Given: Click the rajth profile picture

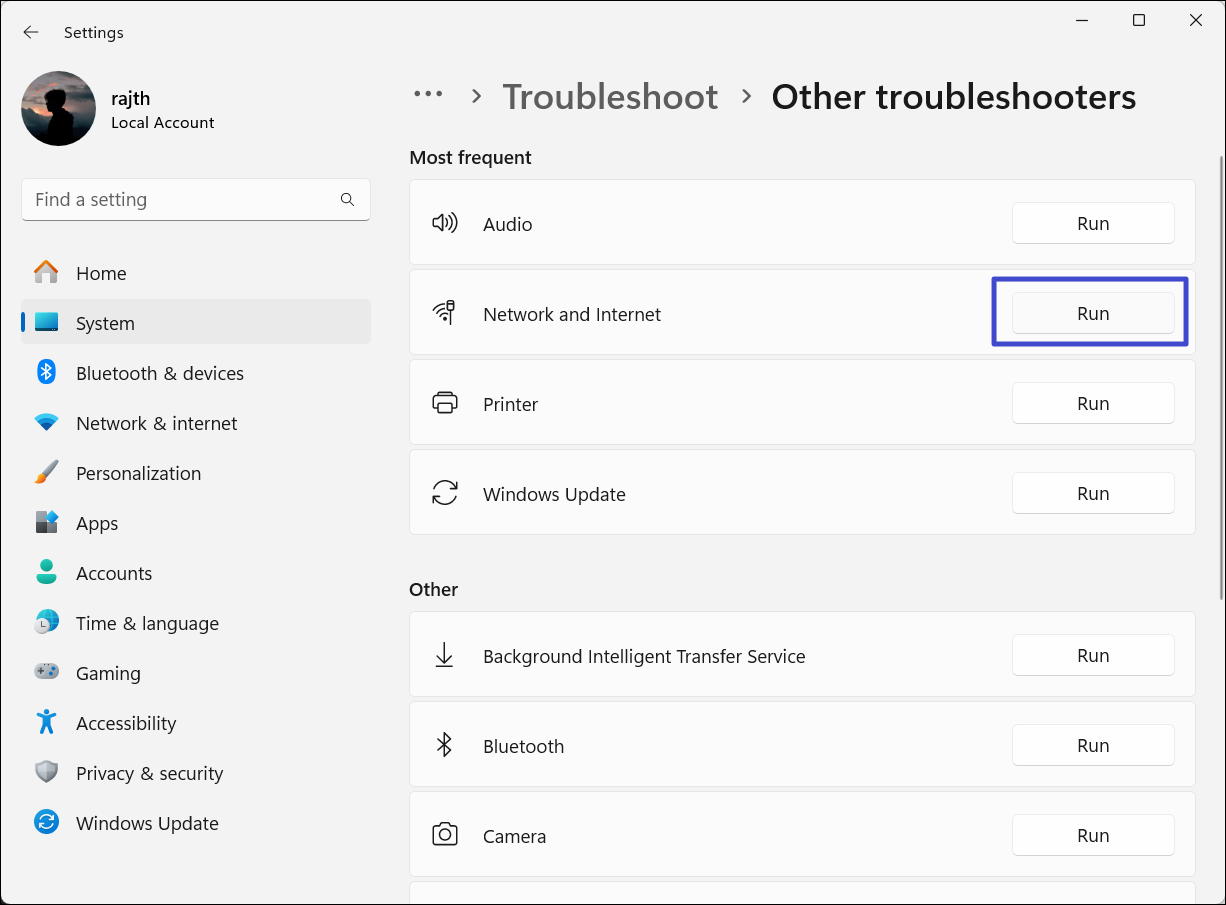Looking at the screenshot, I should click(58, 109).
